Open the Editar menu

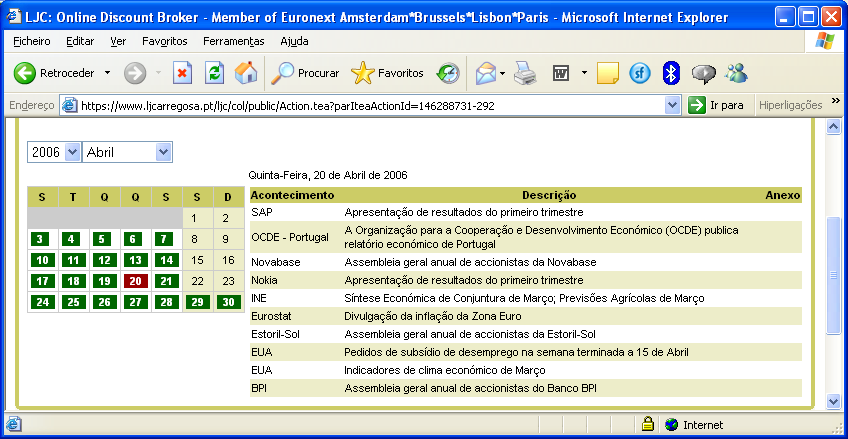click(80, 41)
